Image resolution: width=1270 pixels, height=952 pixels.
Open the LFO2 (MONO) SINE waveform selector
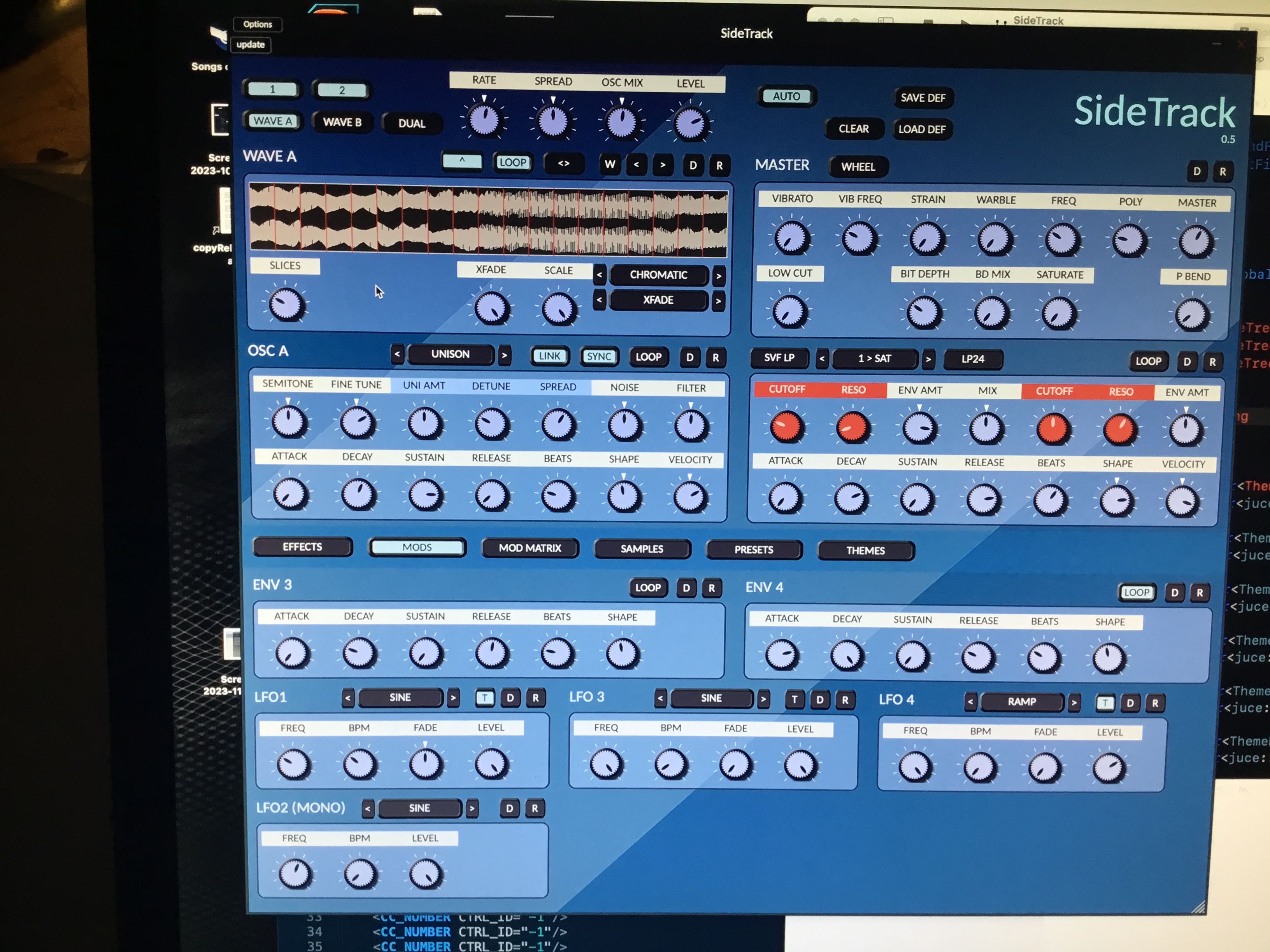pos(419,808)
